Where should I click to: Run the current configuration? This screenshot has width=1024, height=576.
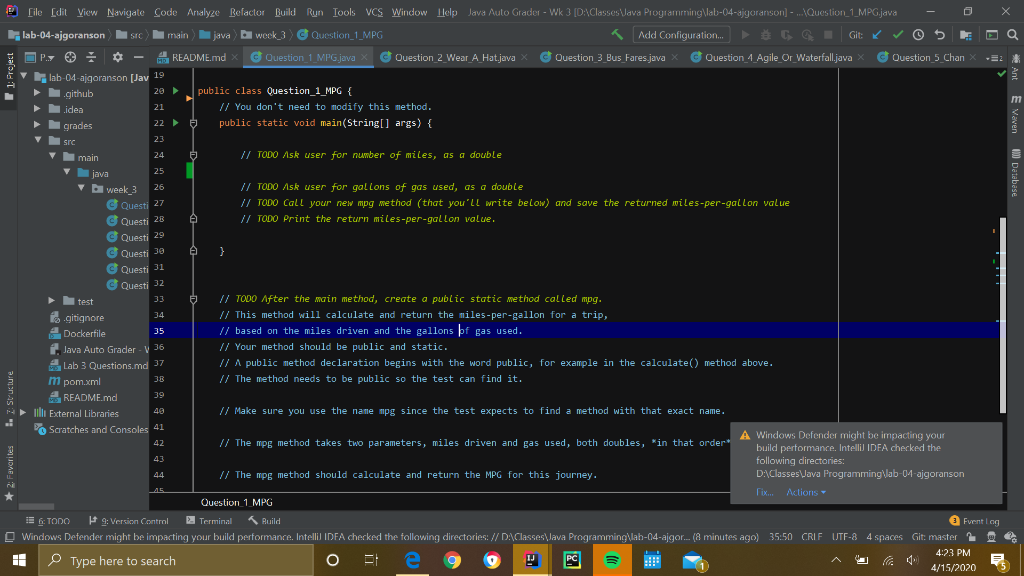coord(746,34)
